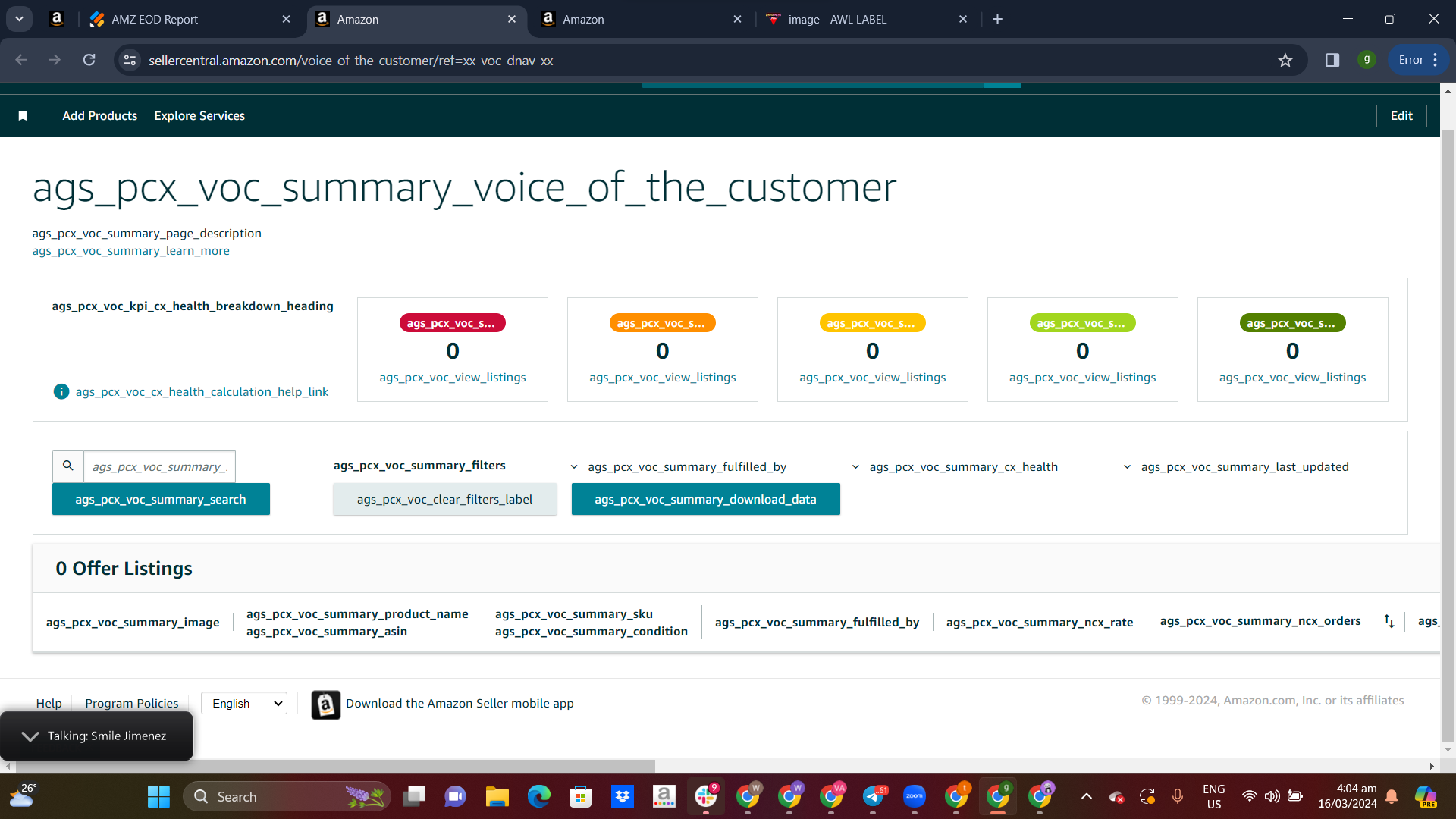Viewport: 1456px width, 819px height.
Task: Bookmark this page with the star icon
Action: [1285, 60]
